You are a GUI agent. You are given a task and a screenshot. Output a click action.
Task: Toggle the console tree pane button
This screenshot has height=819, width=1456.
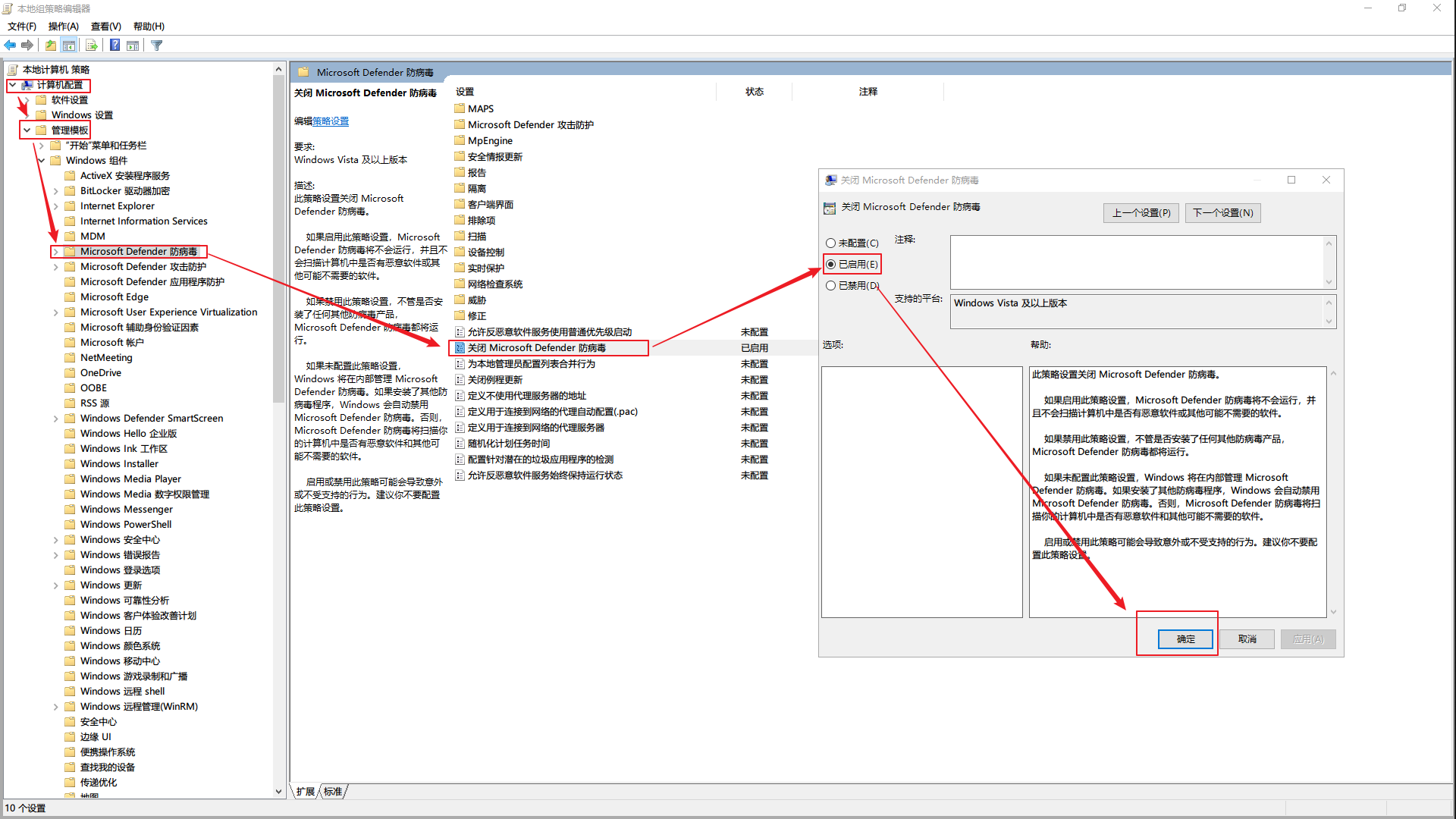click(x=69, y=45)
